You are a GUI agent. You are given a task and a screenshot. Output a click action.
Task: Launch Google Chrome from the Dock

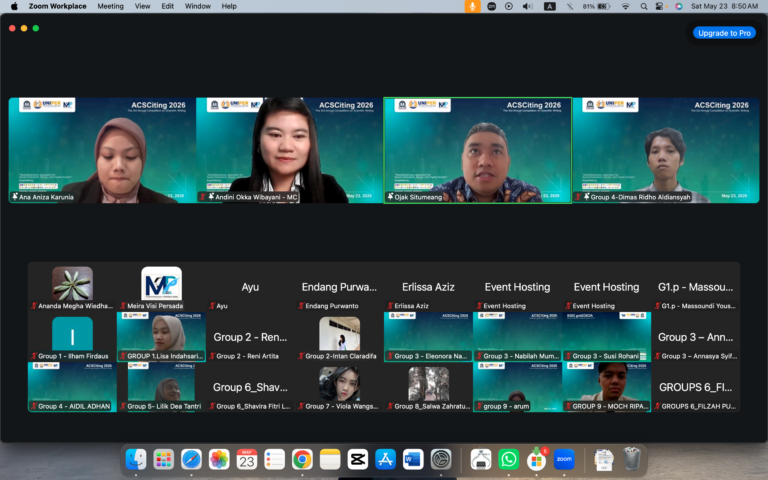click(x=302, y=459)
